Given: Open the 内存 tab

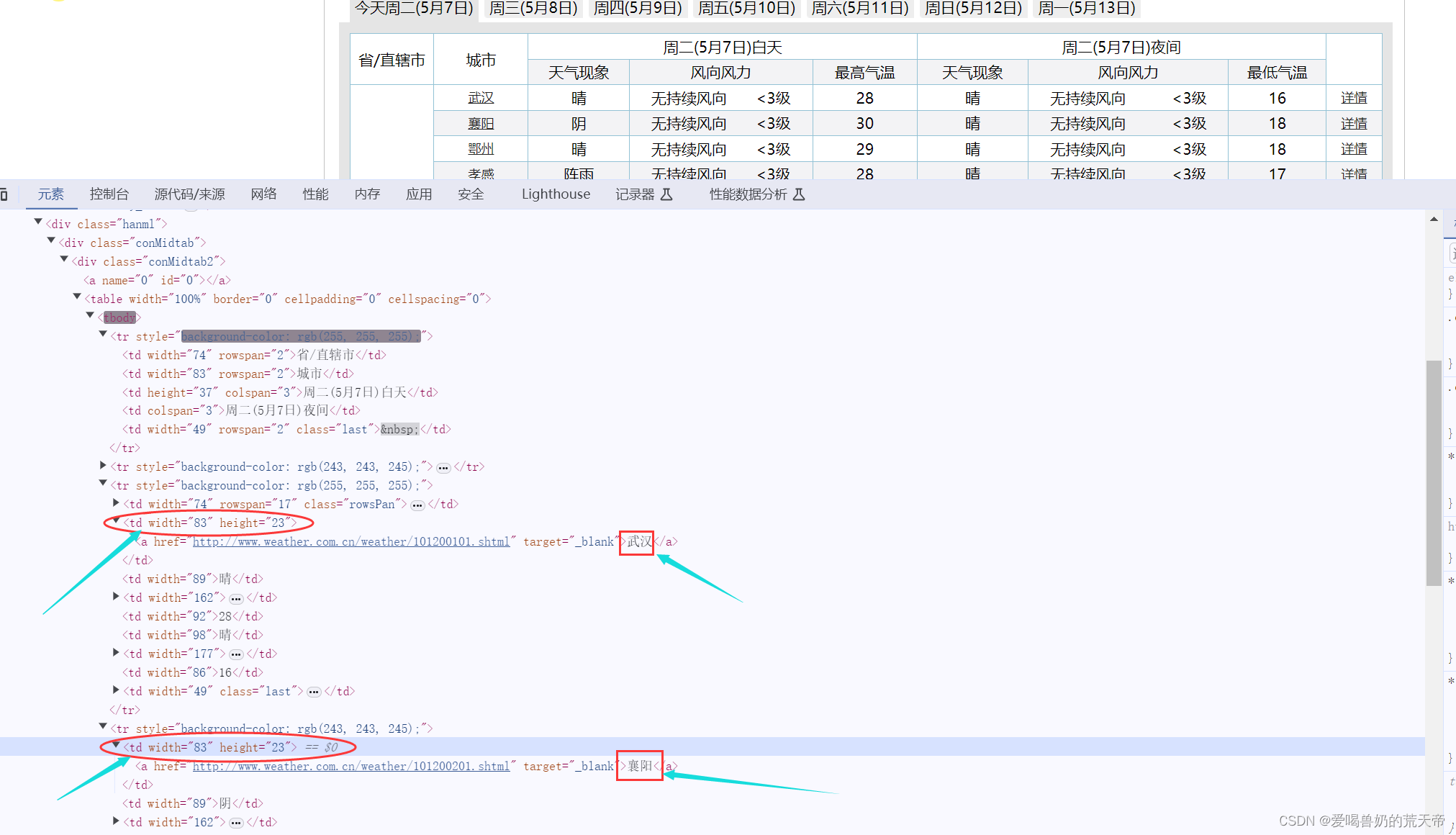Looking at the screenshot, I should (x=368, y=194).
